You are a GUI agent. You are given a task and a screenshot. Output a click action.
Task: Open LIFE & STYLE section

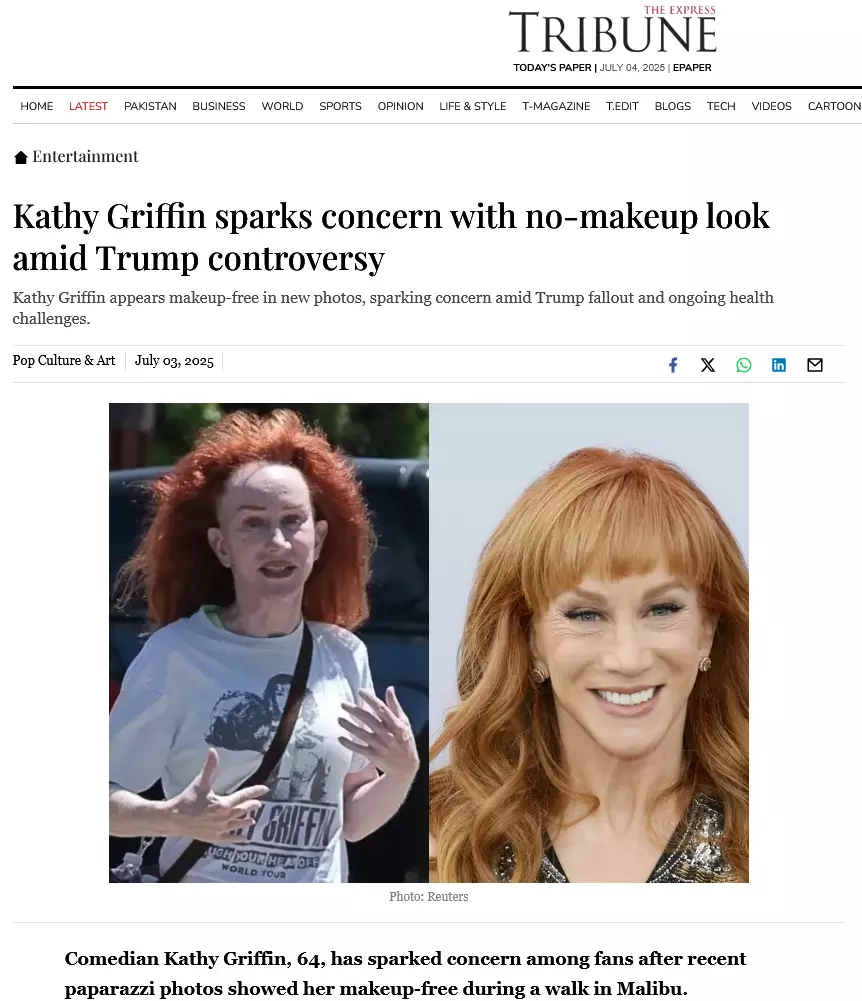pyautogui.click(x=473, y=106)
